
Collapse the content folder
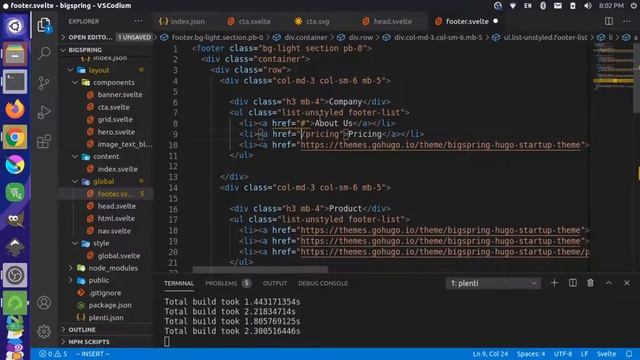click(x=106, y=156)
